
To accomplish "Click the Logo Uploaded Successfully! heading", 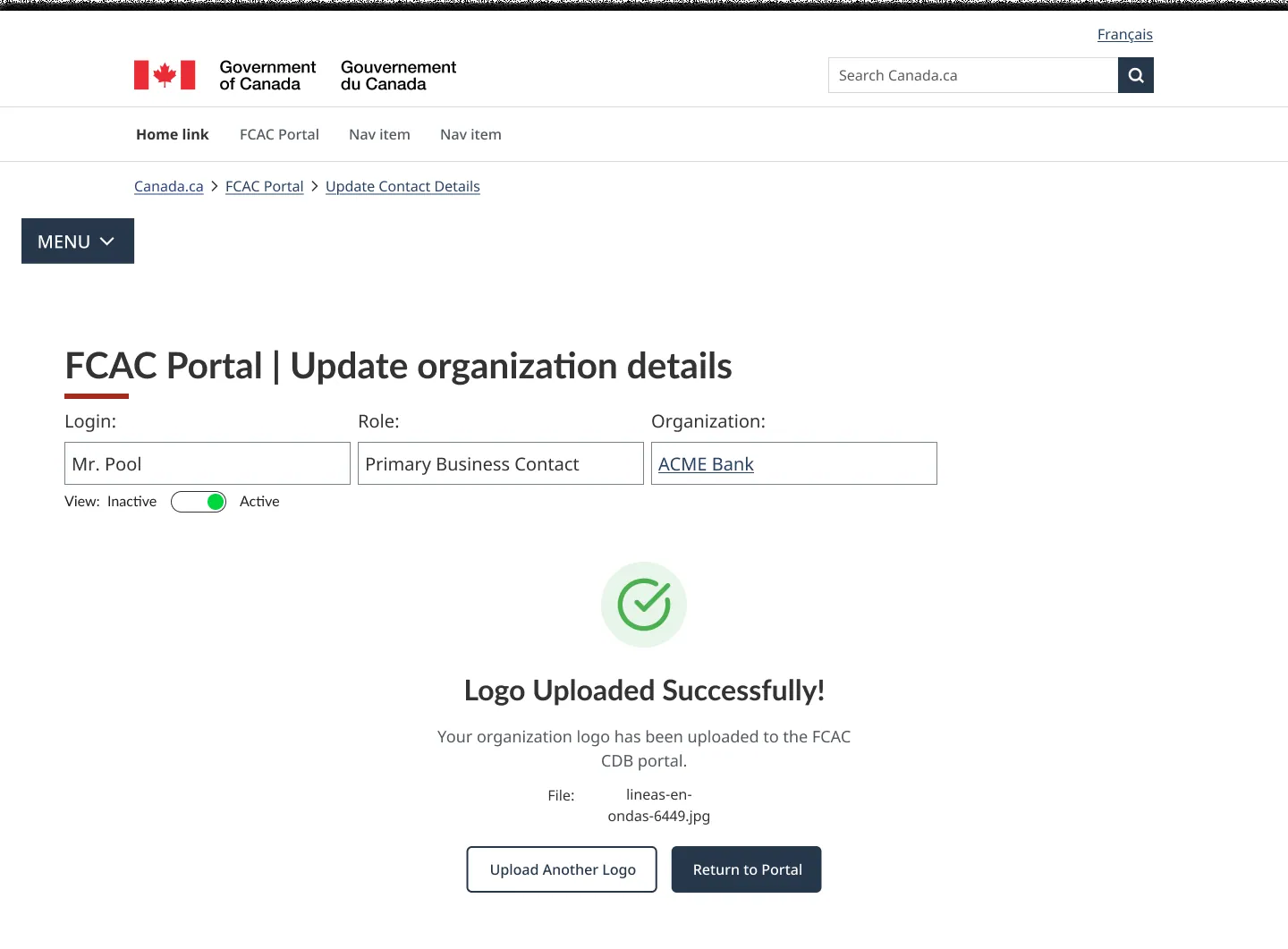I will tap(644, 691).
